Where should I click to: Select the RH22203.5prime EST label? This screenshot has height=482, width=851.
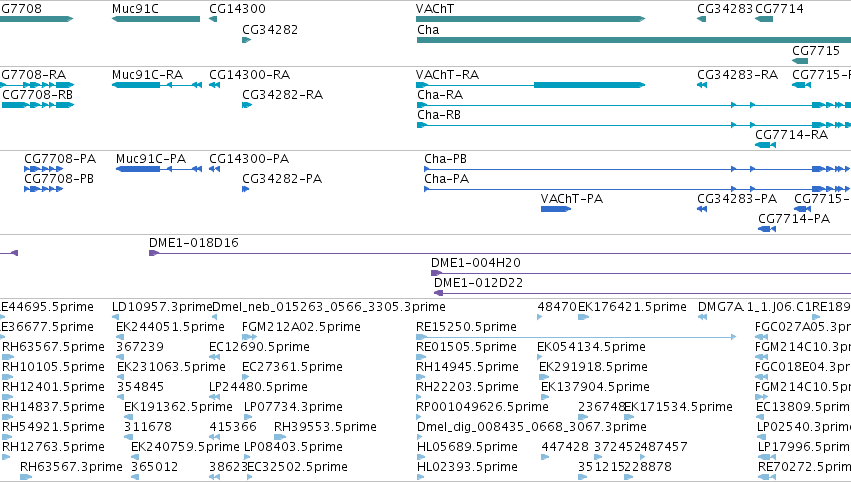pos(467,386)
